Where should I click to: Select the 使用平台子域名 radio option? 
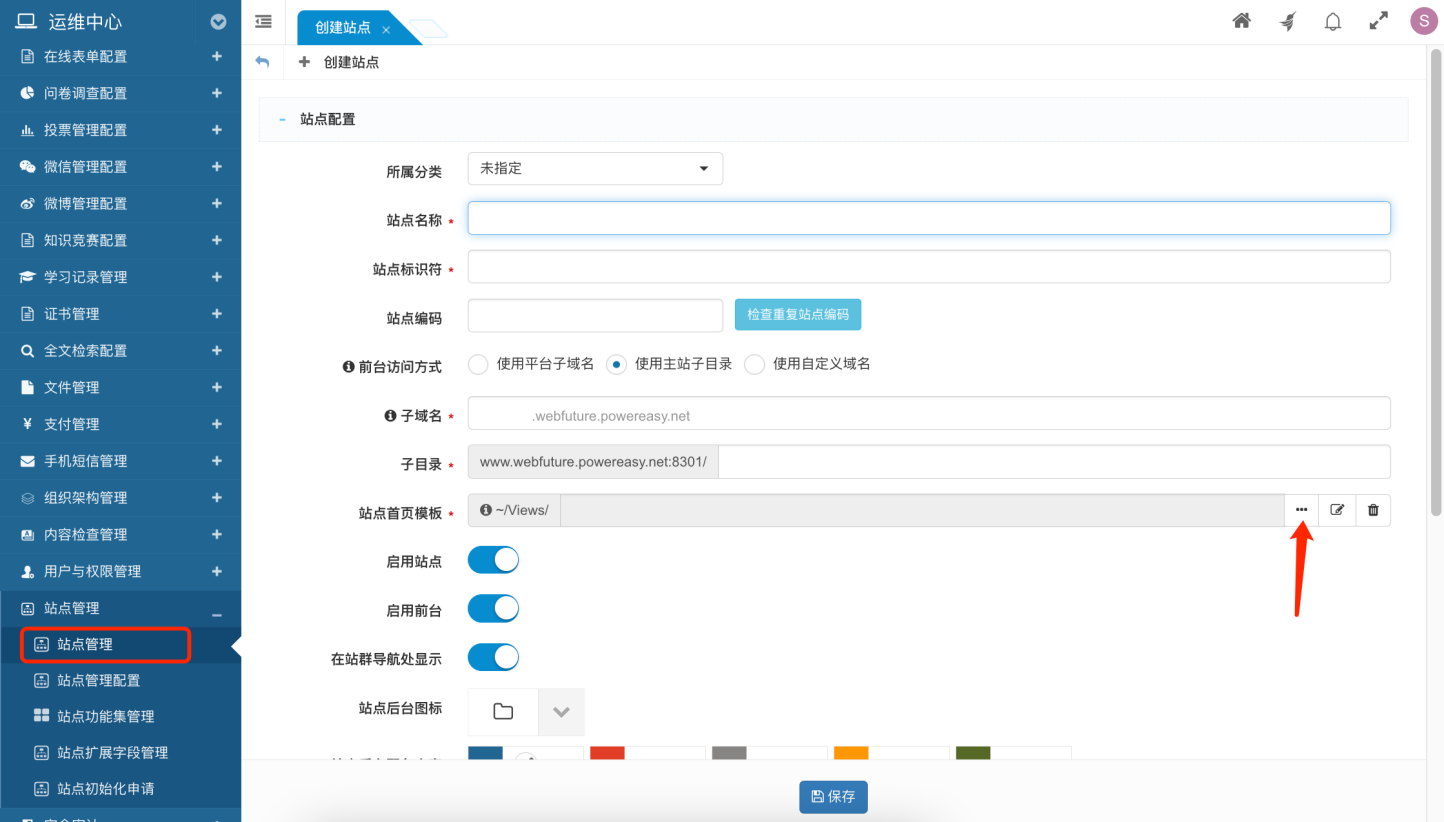coord(478,364)
